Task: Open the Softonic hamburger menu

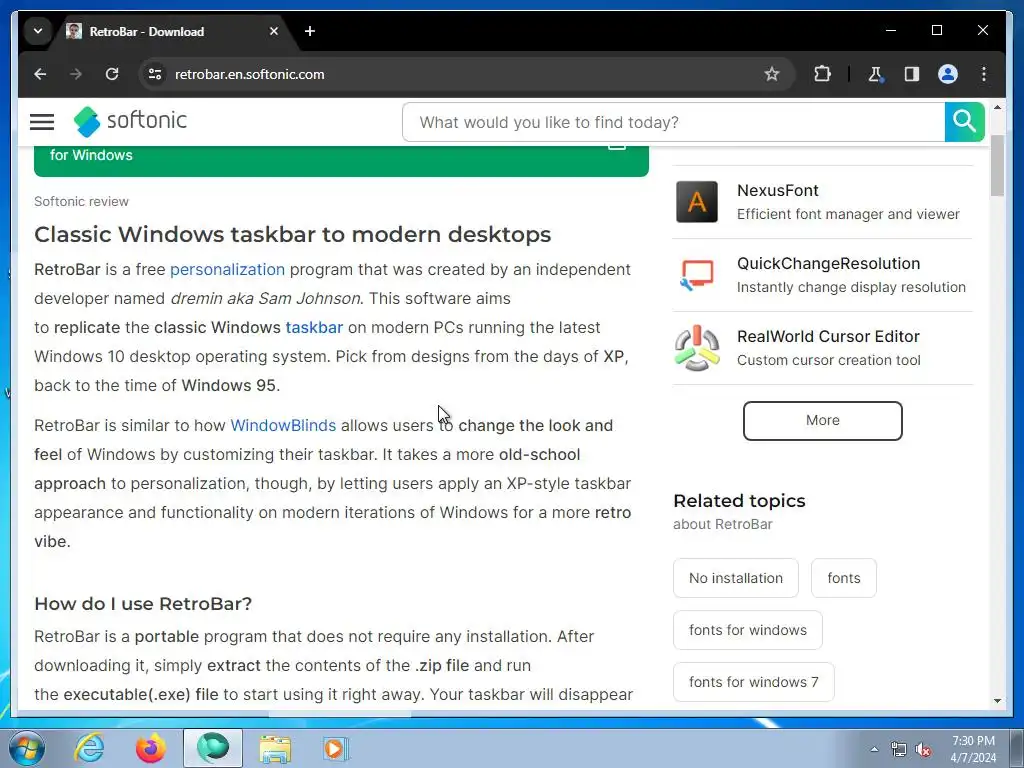Action: [x=42, y=121]
